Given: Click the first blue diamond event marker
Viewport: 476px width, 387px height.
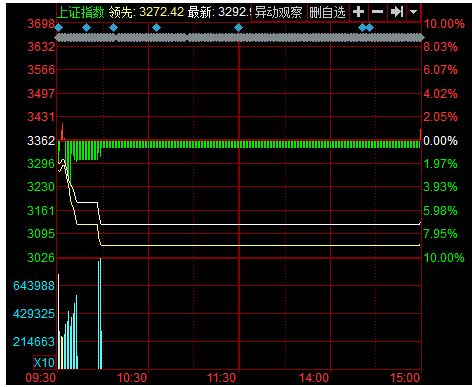Looking at the screenshot, I should (x=58, y=28).
